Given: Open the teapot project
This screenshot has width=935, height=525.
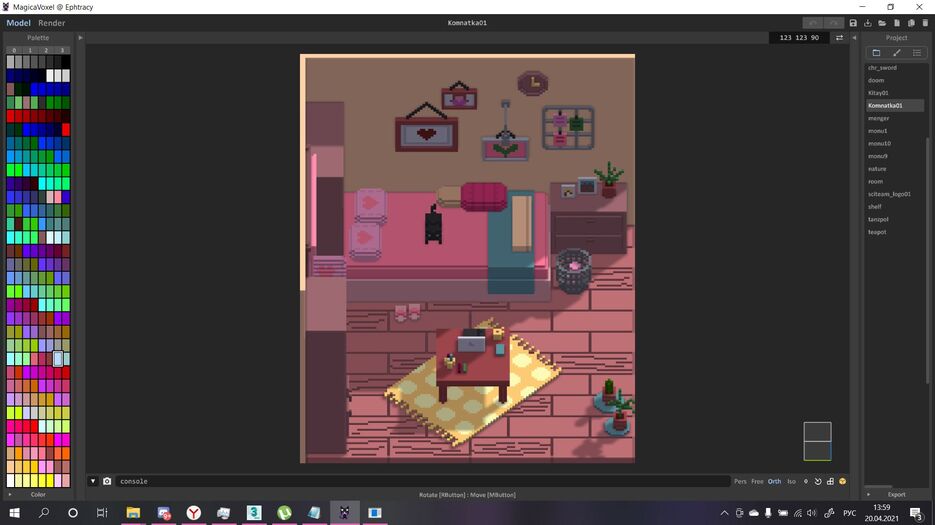Looking at the screenshot, I should click(877, 232).
